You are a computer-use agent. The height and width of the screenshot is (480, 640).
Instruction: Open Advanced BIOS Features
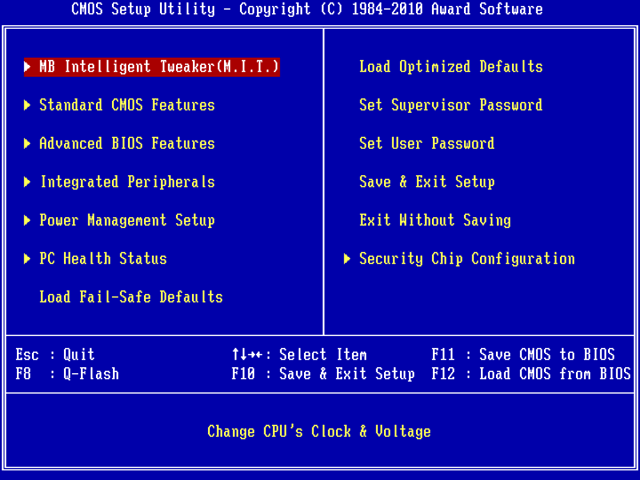pyautogui.click(x=127, y=144)
